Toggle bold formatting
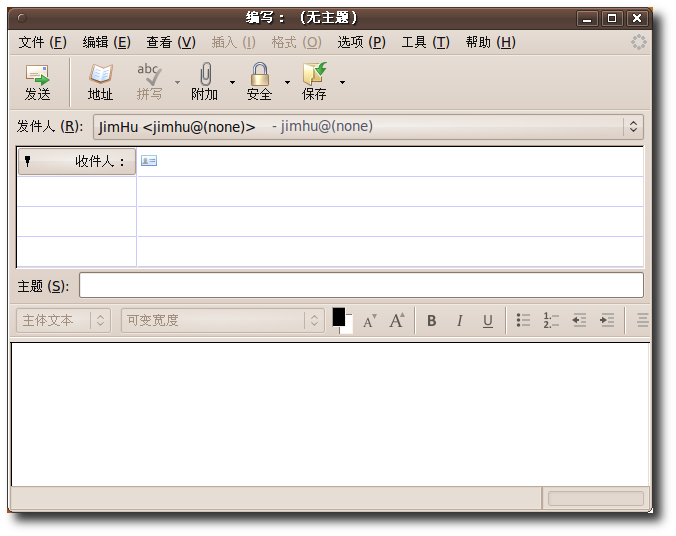Viewport: 676px width, 536px height. 431,321
